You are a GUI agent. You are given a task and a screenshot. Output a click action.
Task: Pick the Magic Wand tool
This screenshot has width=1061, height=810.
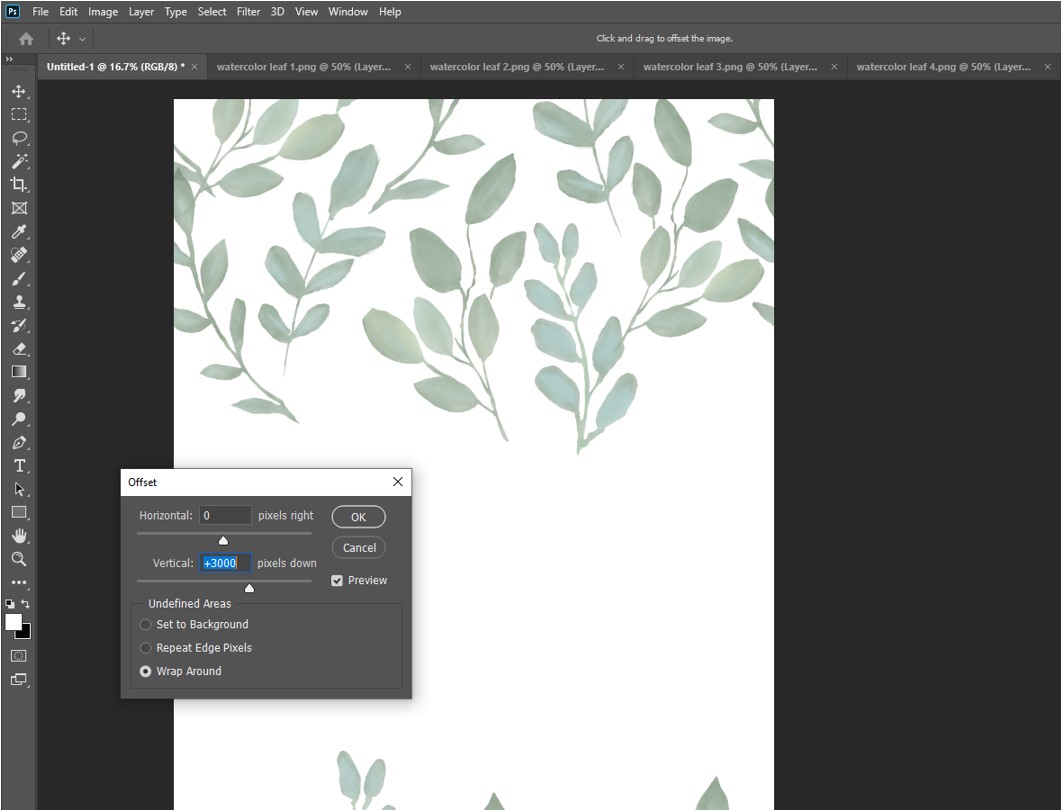pyautogui.click(x=19, y=161)
